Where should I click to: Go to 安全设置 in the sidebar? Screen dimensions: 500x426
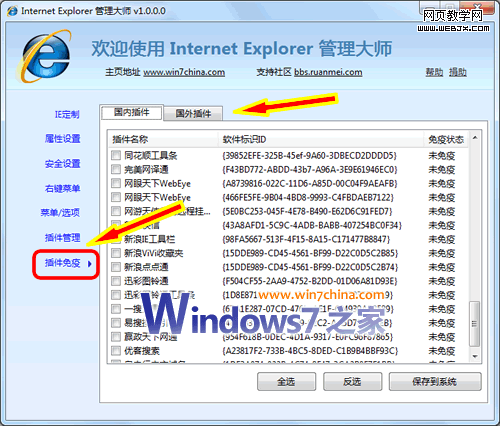63,164
